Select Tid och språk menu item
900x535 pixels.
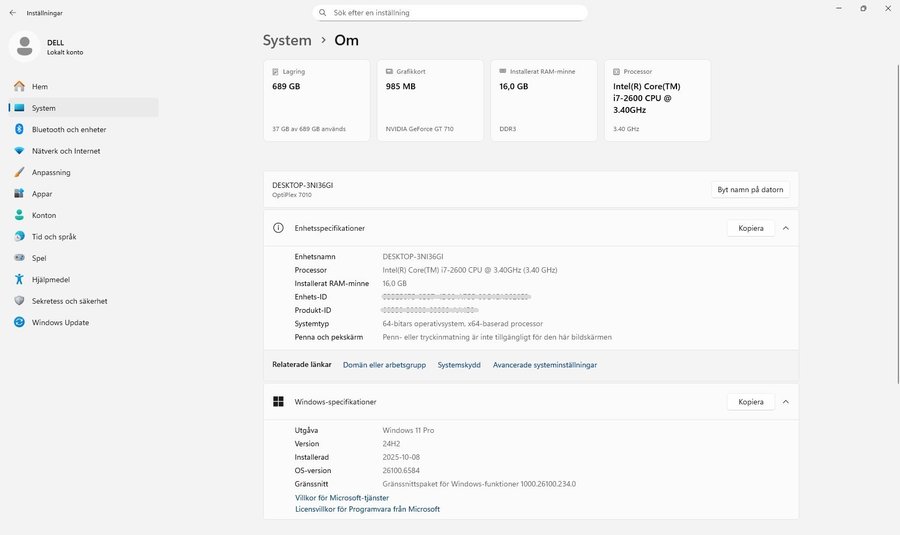coord(55,237)
